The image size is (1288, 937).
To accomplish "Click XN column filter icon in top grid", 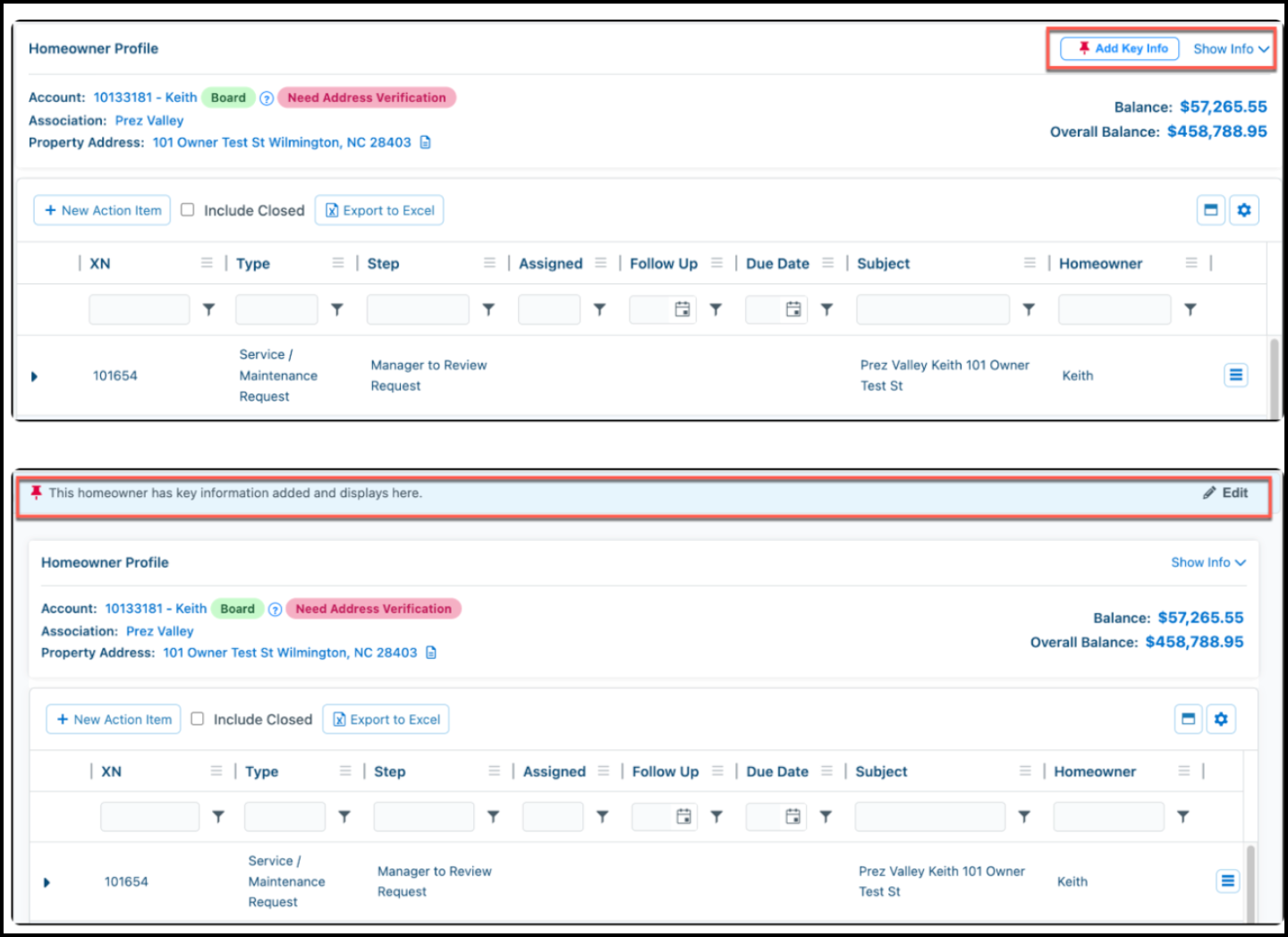I will click(208, 309).
